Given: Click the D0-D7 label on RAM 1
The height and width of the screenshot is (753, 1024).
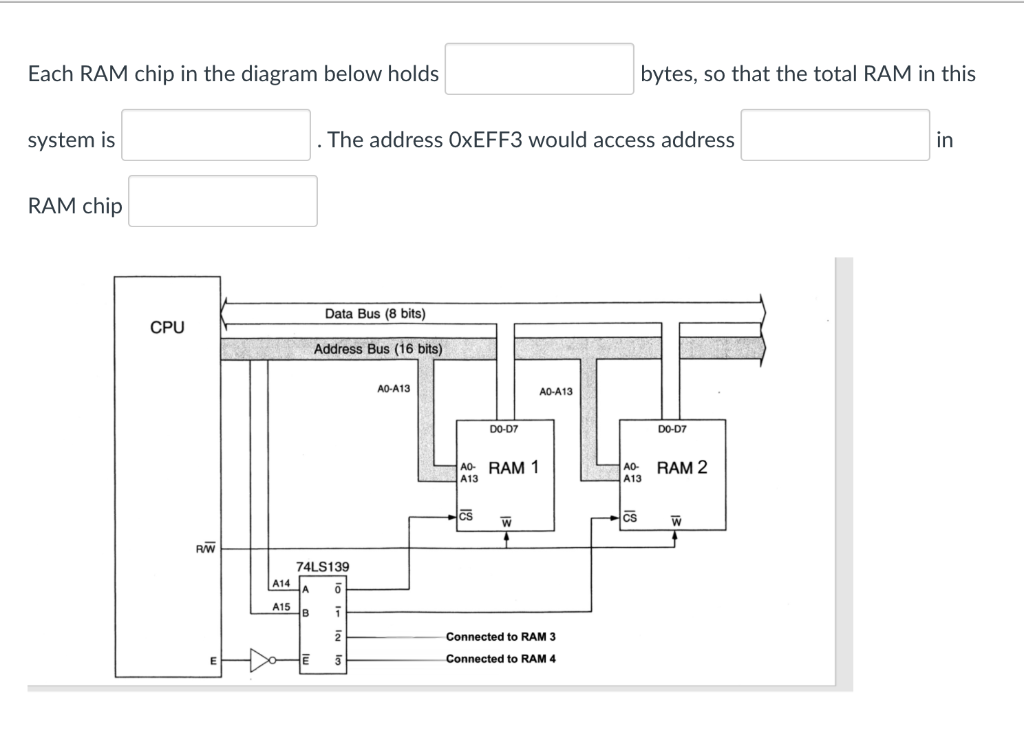Looking at the screenshot, I should tap(505, 430).
